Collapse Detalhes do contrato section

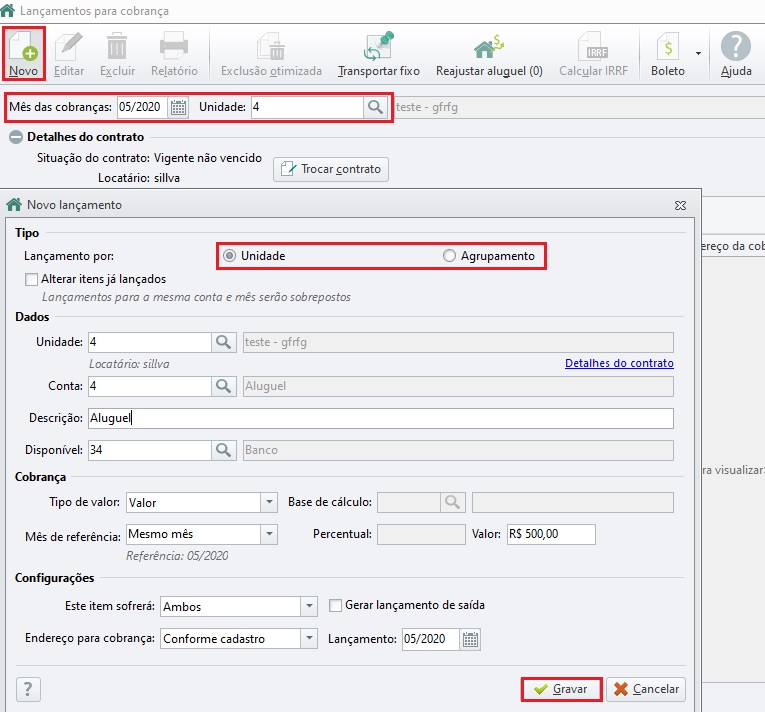(x=16, y=137)
